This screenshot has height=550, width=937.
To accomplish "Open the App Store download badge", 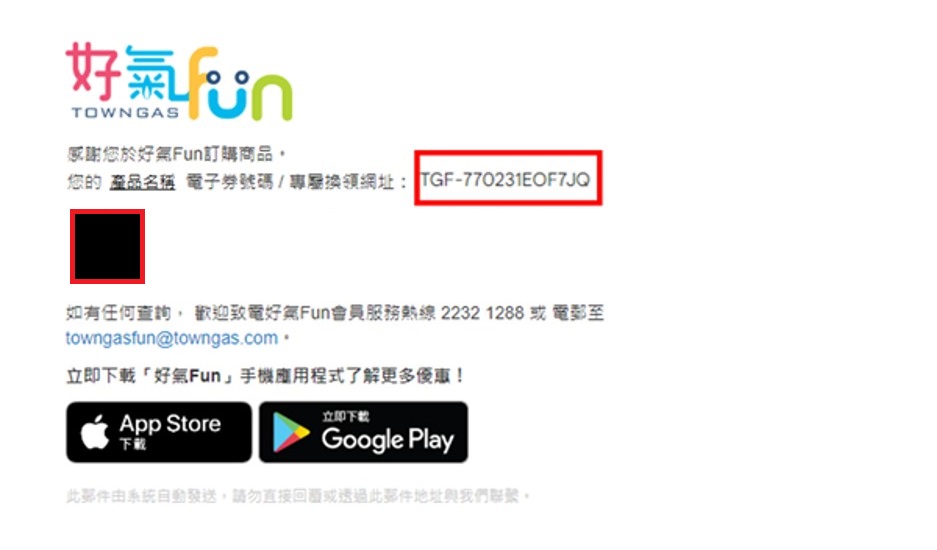I will [159, 432].
